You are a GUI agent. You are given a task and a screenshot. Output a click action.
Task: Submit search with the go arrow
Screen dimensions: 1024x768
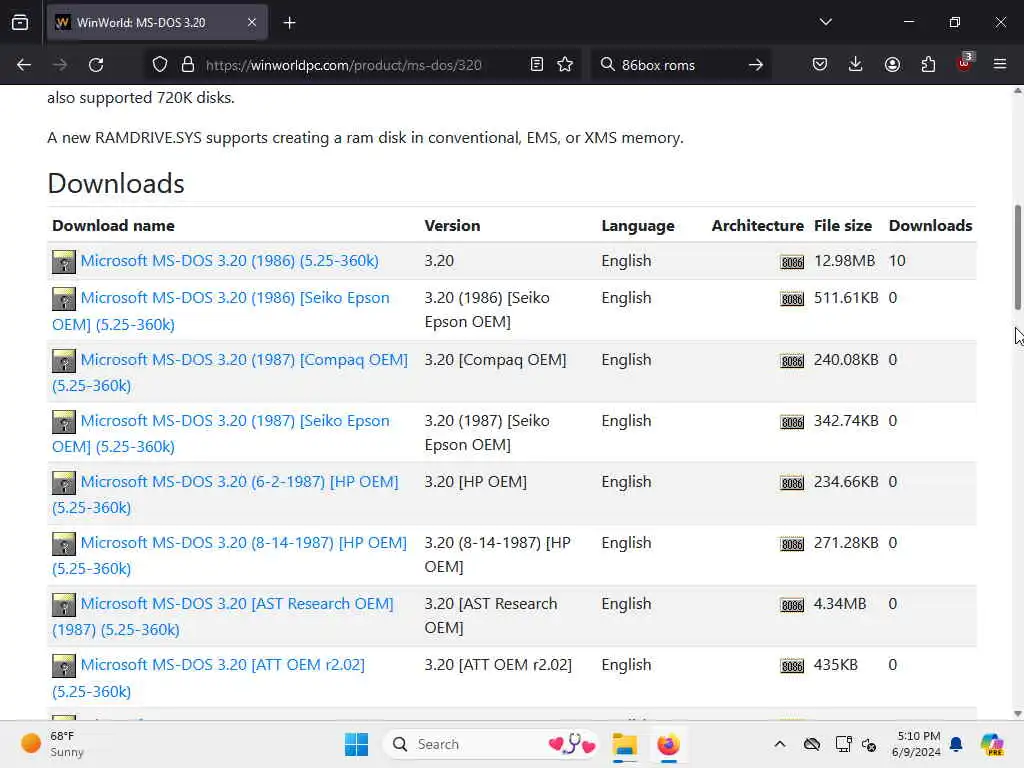click(756, 65)
